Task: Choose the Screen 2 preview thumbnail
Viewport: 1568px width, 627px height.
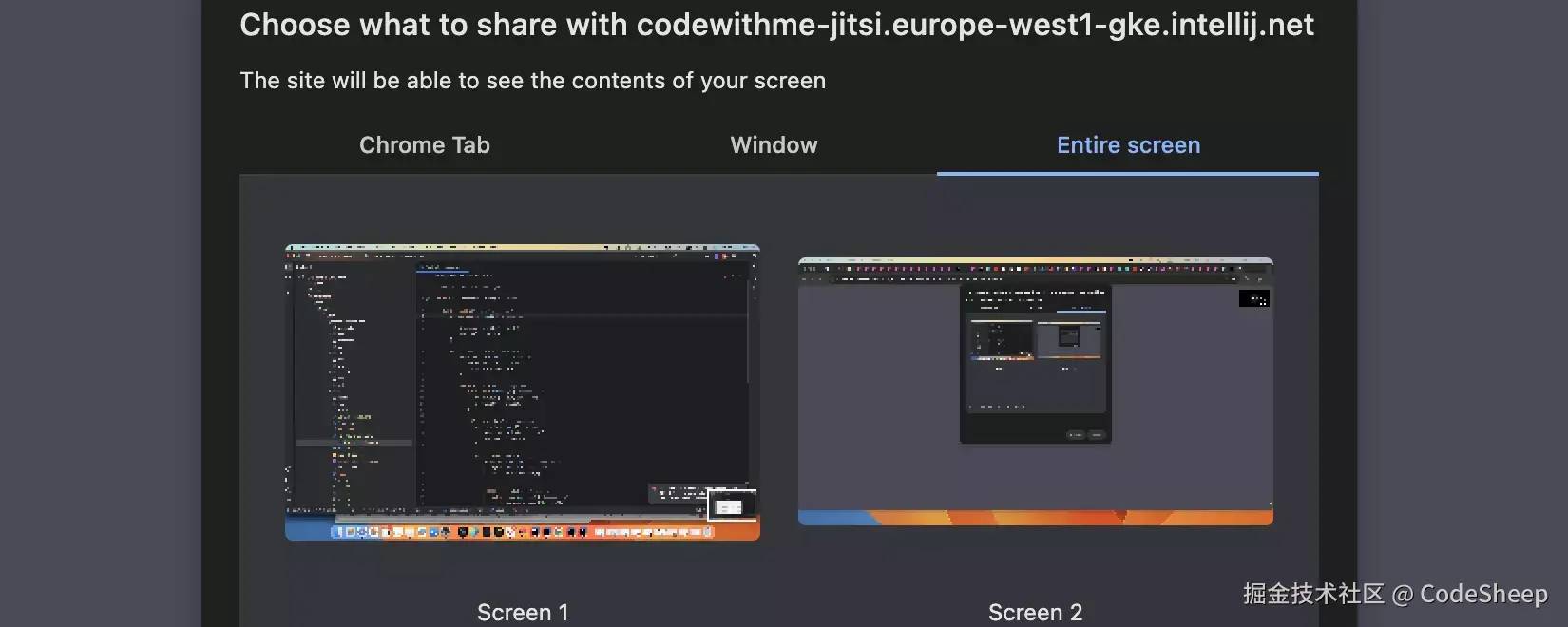Action: [x=1036, y=391]
